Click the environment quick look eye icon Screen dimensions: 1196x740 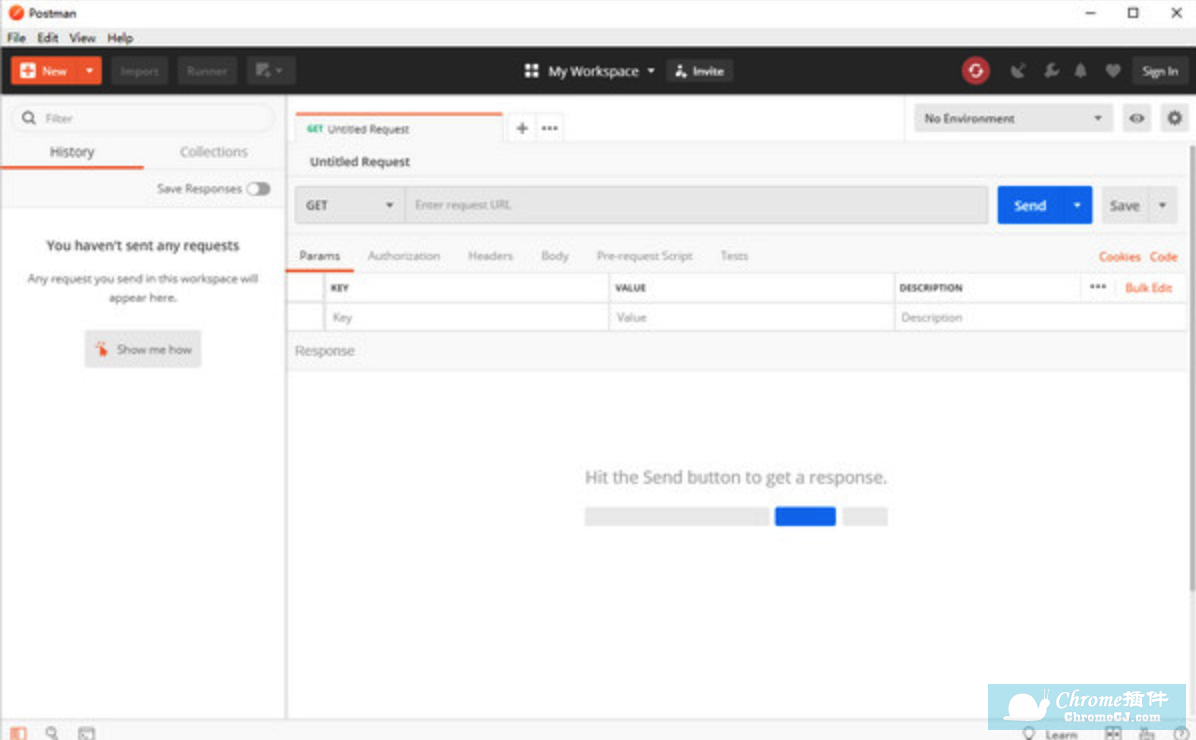(x=1137, y=118)
